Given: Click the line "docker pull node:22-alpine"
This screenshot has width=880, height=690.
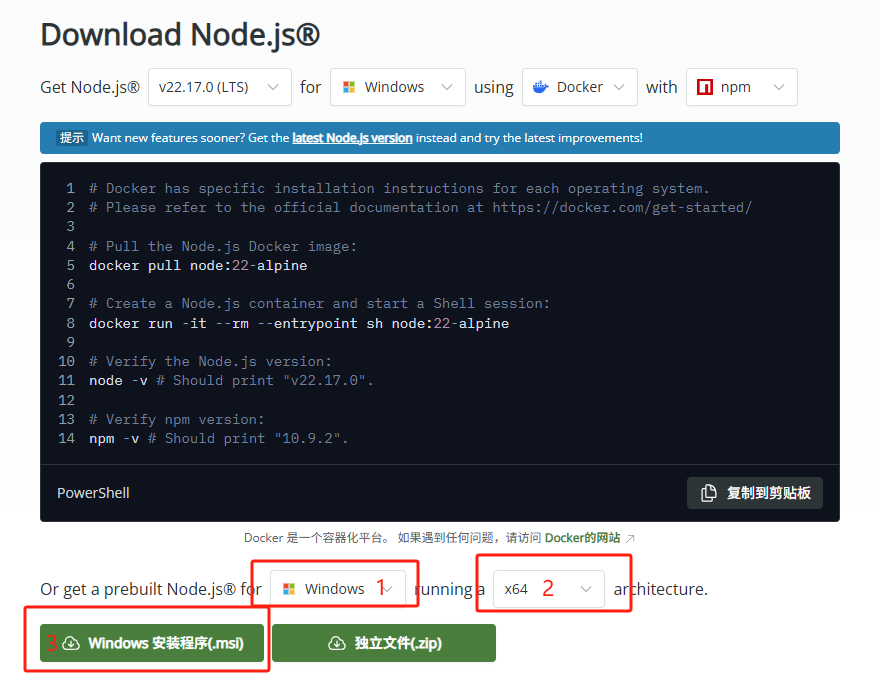Looking at the screenshot, I should [198, 266].
